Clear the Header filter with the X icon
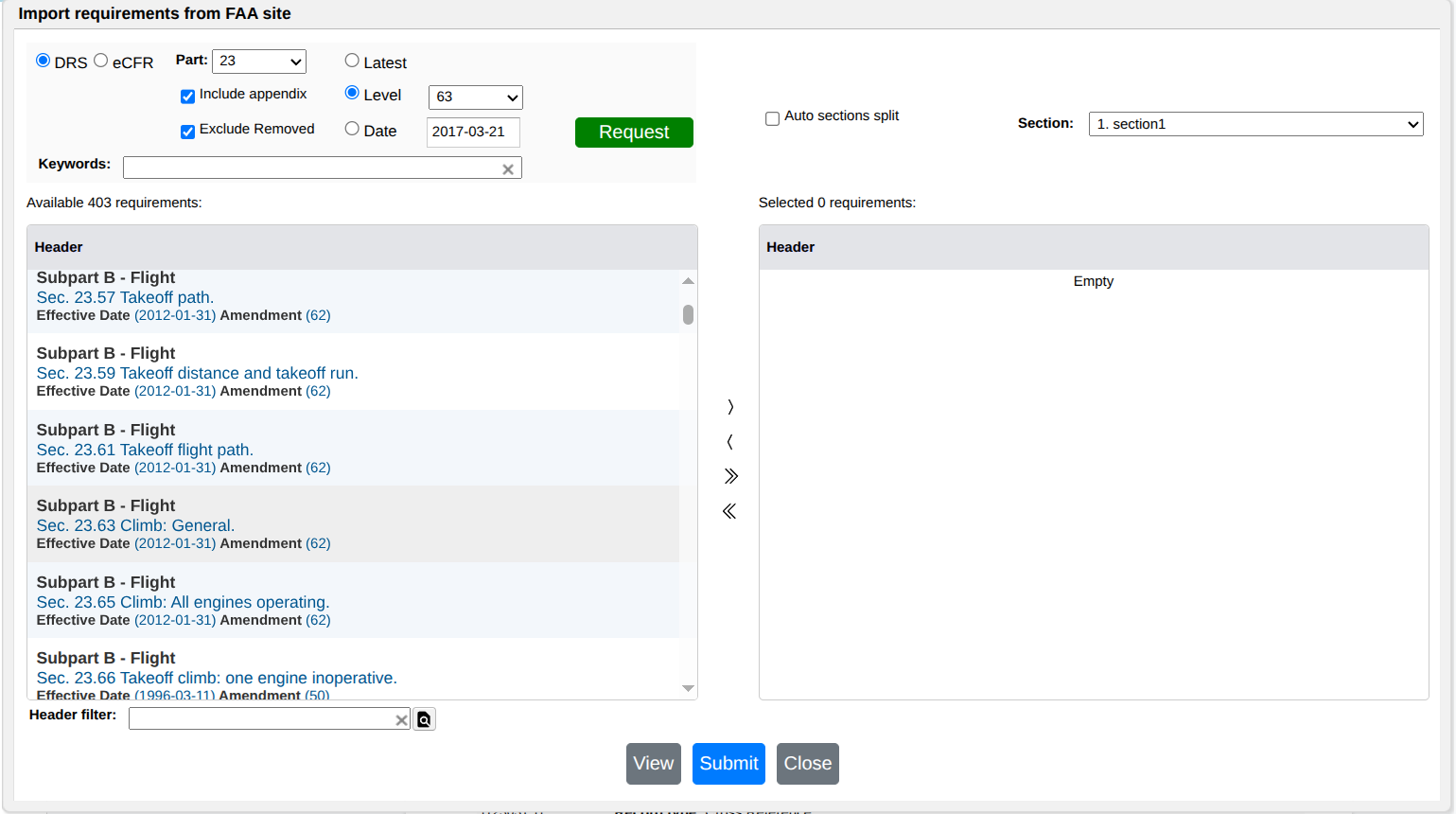 [x=401, y=720]
